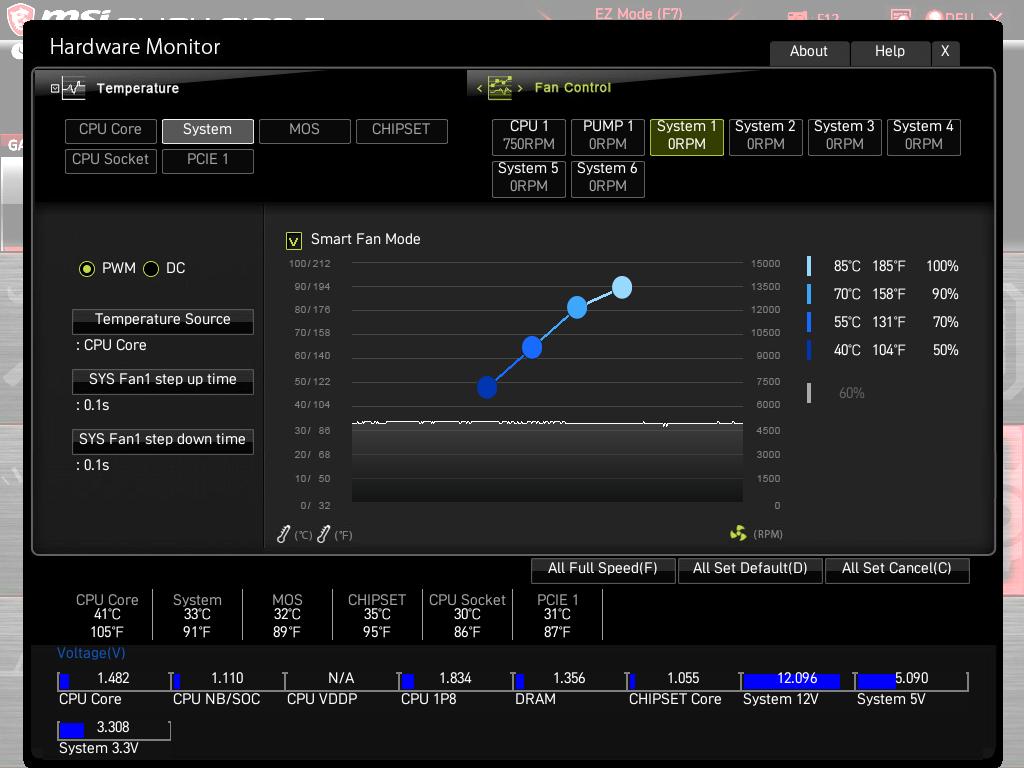Click CPU NB/SOC voltage value 1.110
The image size is (1024, 768).
[x=227, y=679]
